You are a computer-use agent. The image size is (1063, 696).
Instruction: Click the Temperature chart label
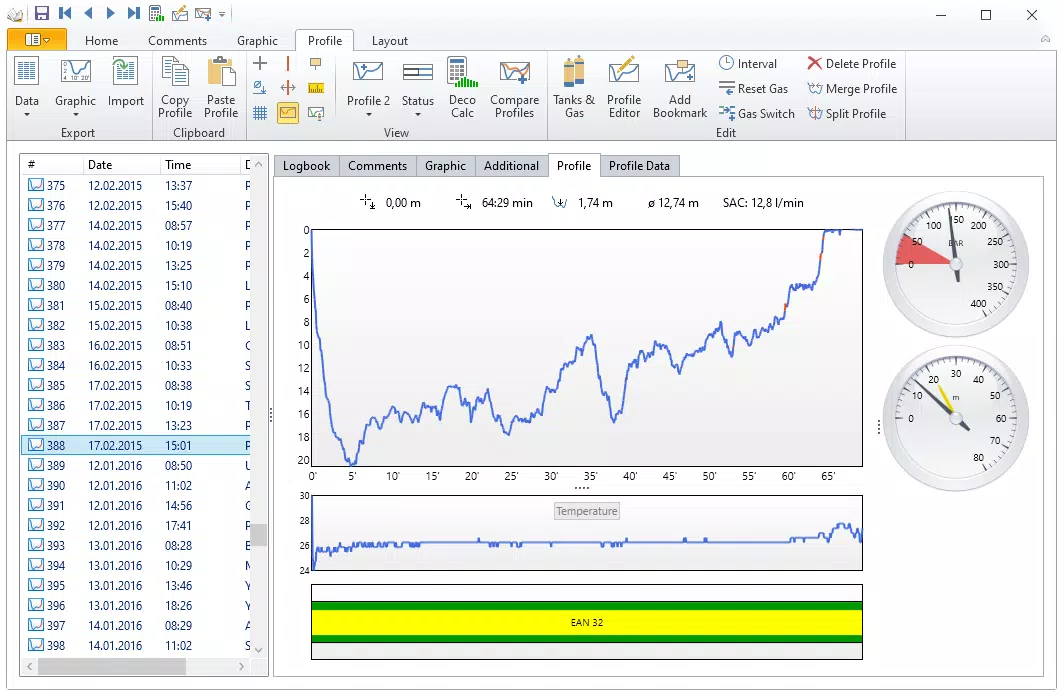click(x=586, y=511)
